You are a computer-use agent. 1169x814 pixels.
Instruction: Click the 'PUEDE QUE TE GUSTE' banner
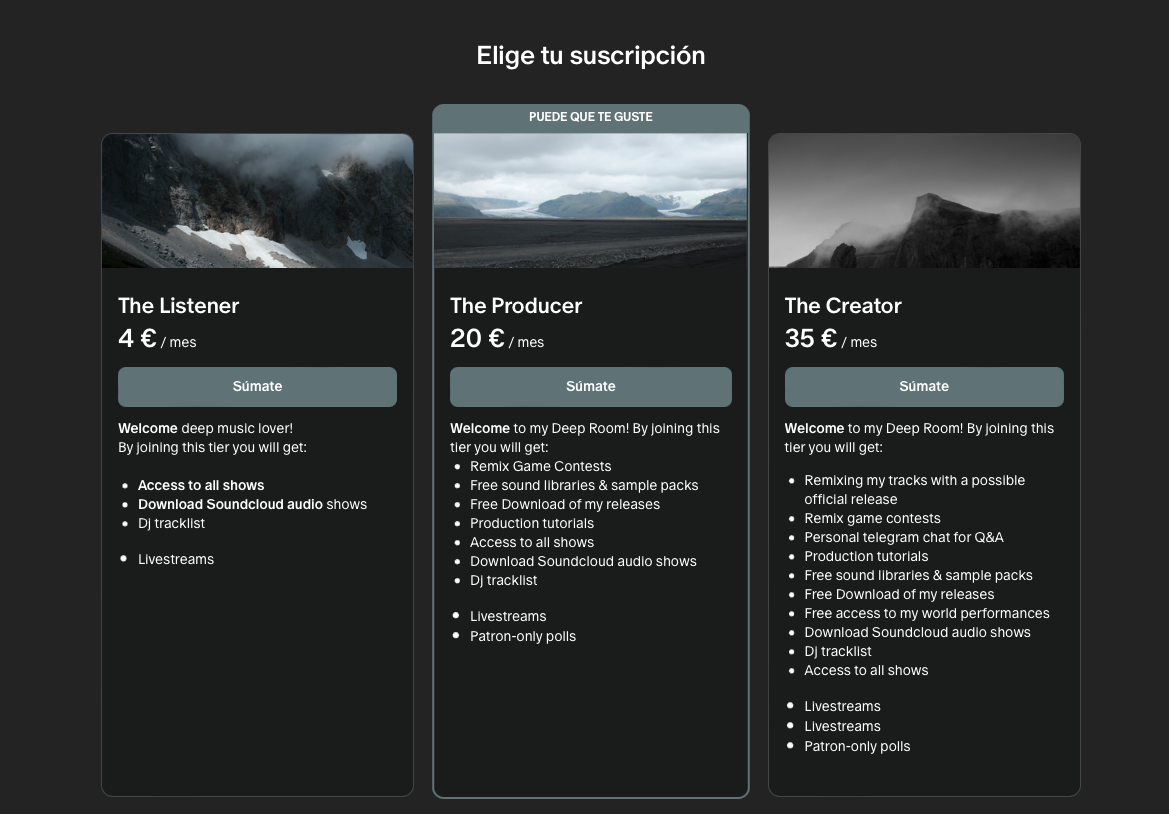[x=590, y=117]
